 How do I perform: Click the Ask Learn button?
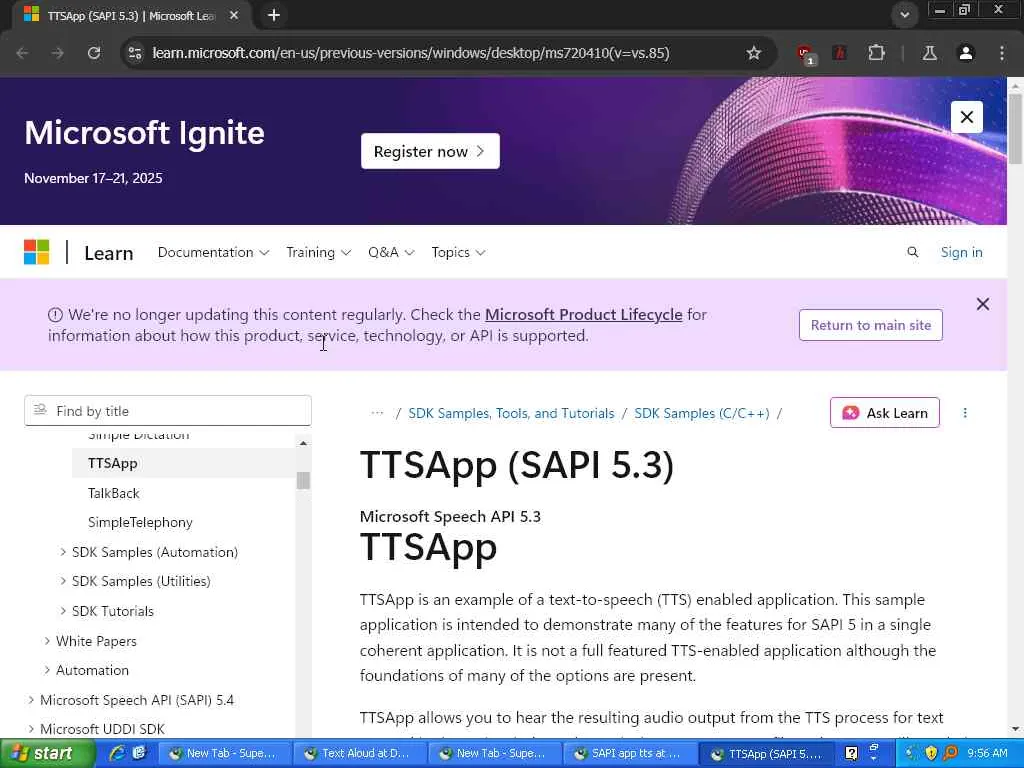tap(885, 413)
